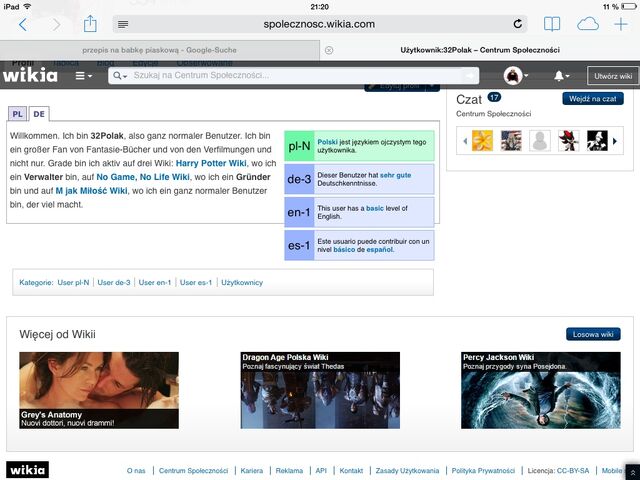Focus the Szukaj na Centrum Społeczności field
The width and height of the screenshot is (640, 480).
296,76
